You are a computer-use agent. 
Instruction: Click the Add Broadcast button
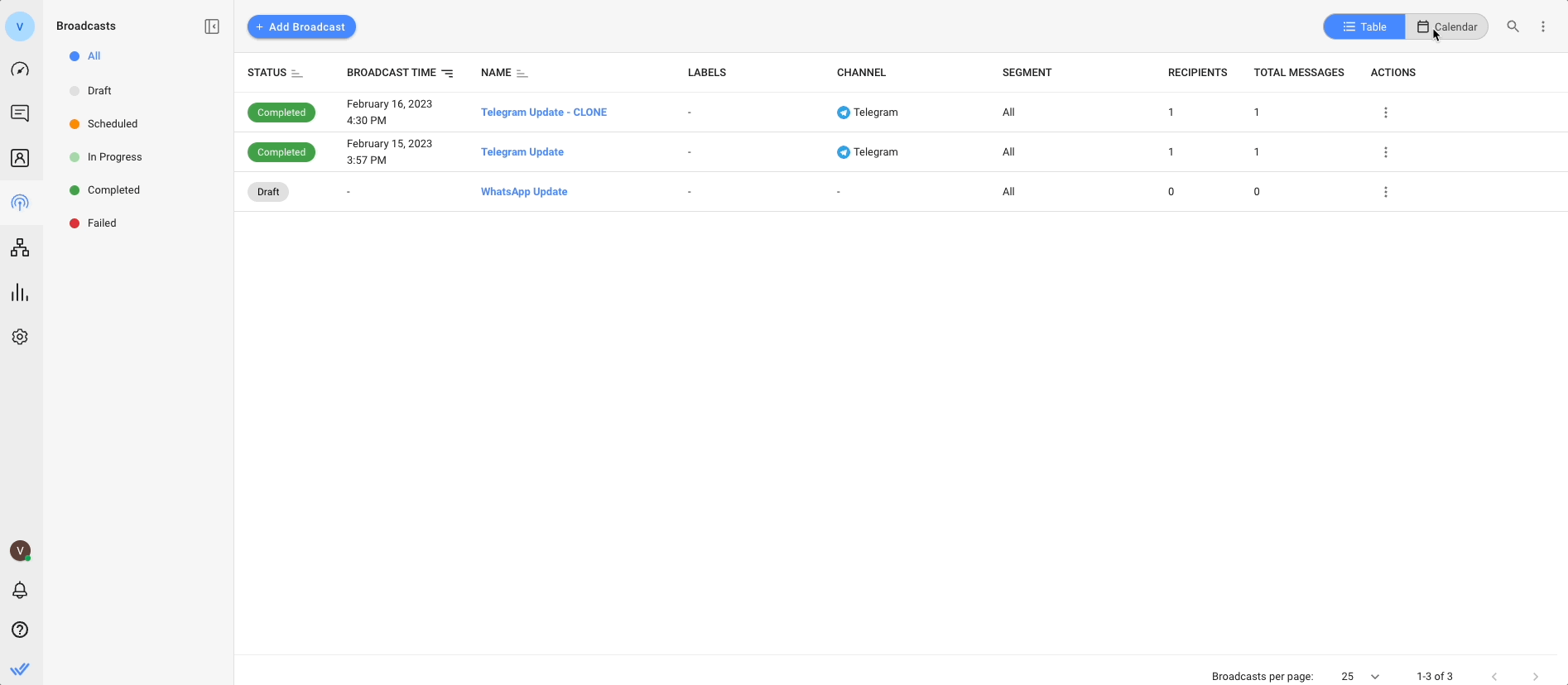pyautogui.click(x=301, y=26)
